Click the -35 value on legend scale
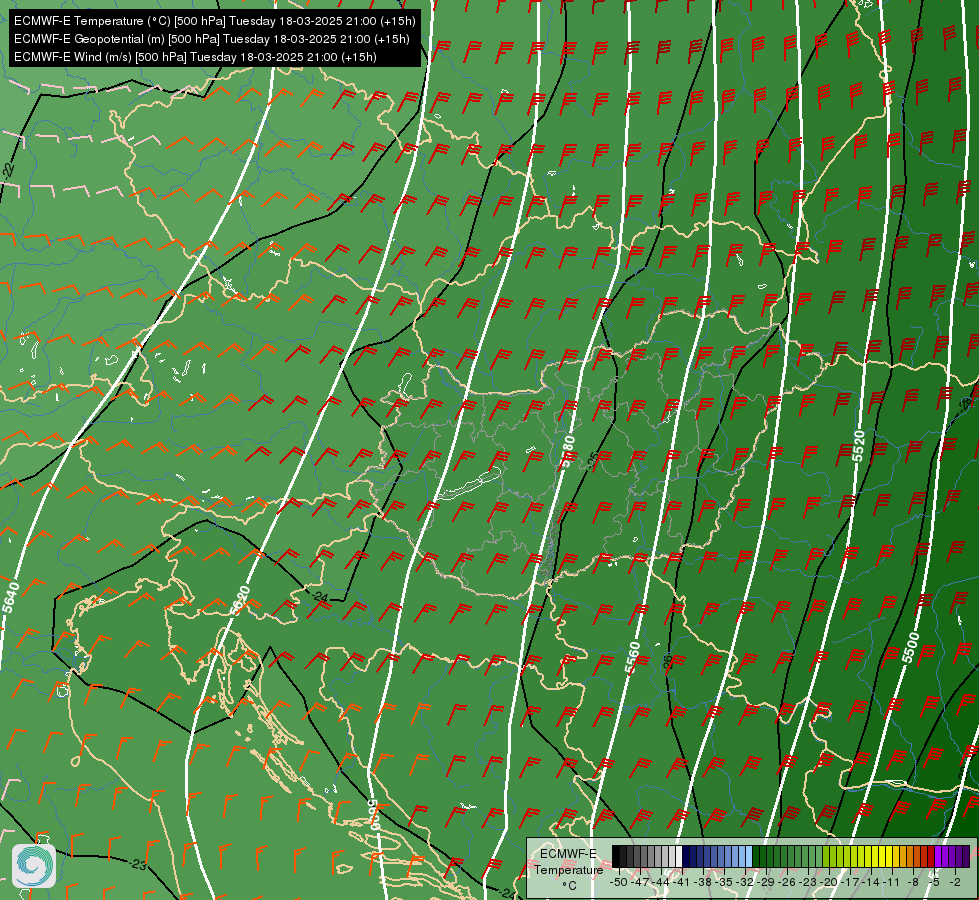The image size is (979, 900). [724, 882]
